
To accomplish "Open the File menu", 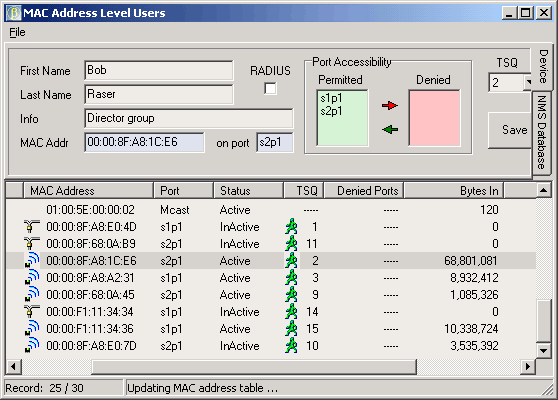I will tap(17, 32).
